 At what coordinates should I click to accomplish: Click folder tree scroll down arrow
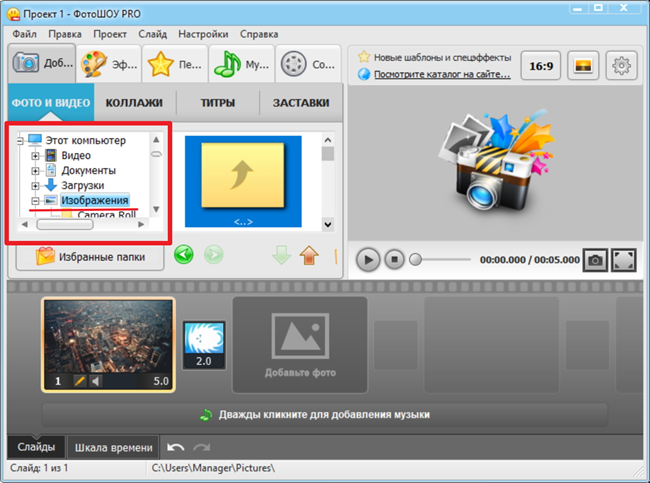click(156, 209)
